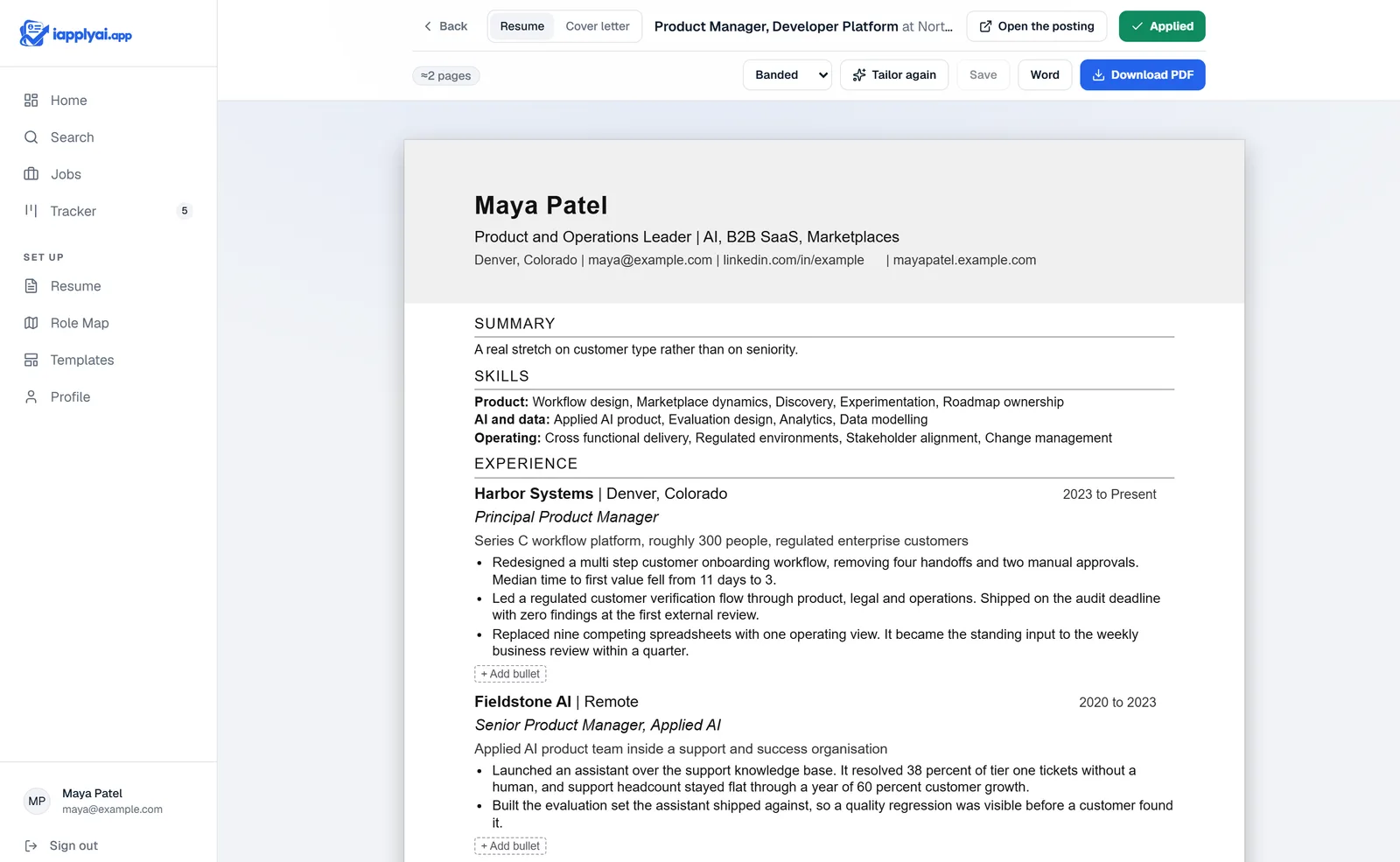Screen dimensions: 1400x862
Task: Click the 'AI and data:' skills line
Action: click(x=701, y=420)
